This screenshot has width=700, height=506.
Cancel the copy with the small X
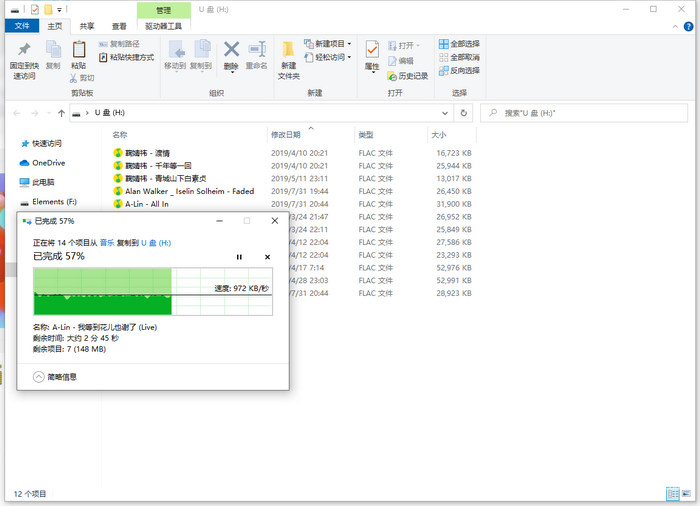(267, 257)
